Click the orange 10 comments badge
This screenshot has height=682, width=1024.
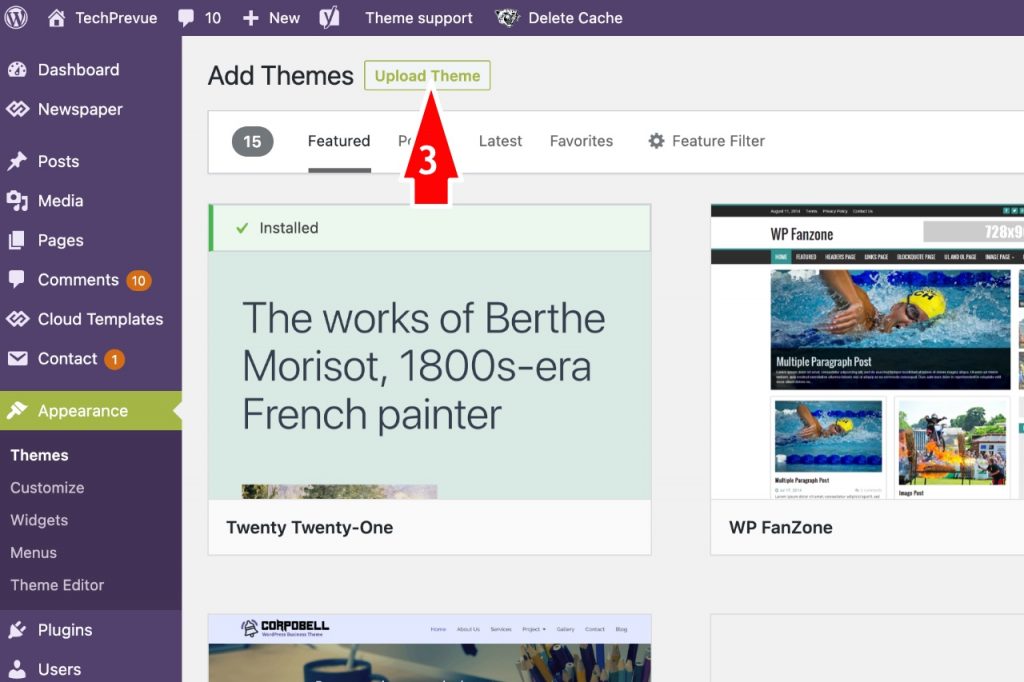pos(138,280)
